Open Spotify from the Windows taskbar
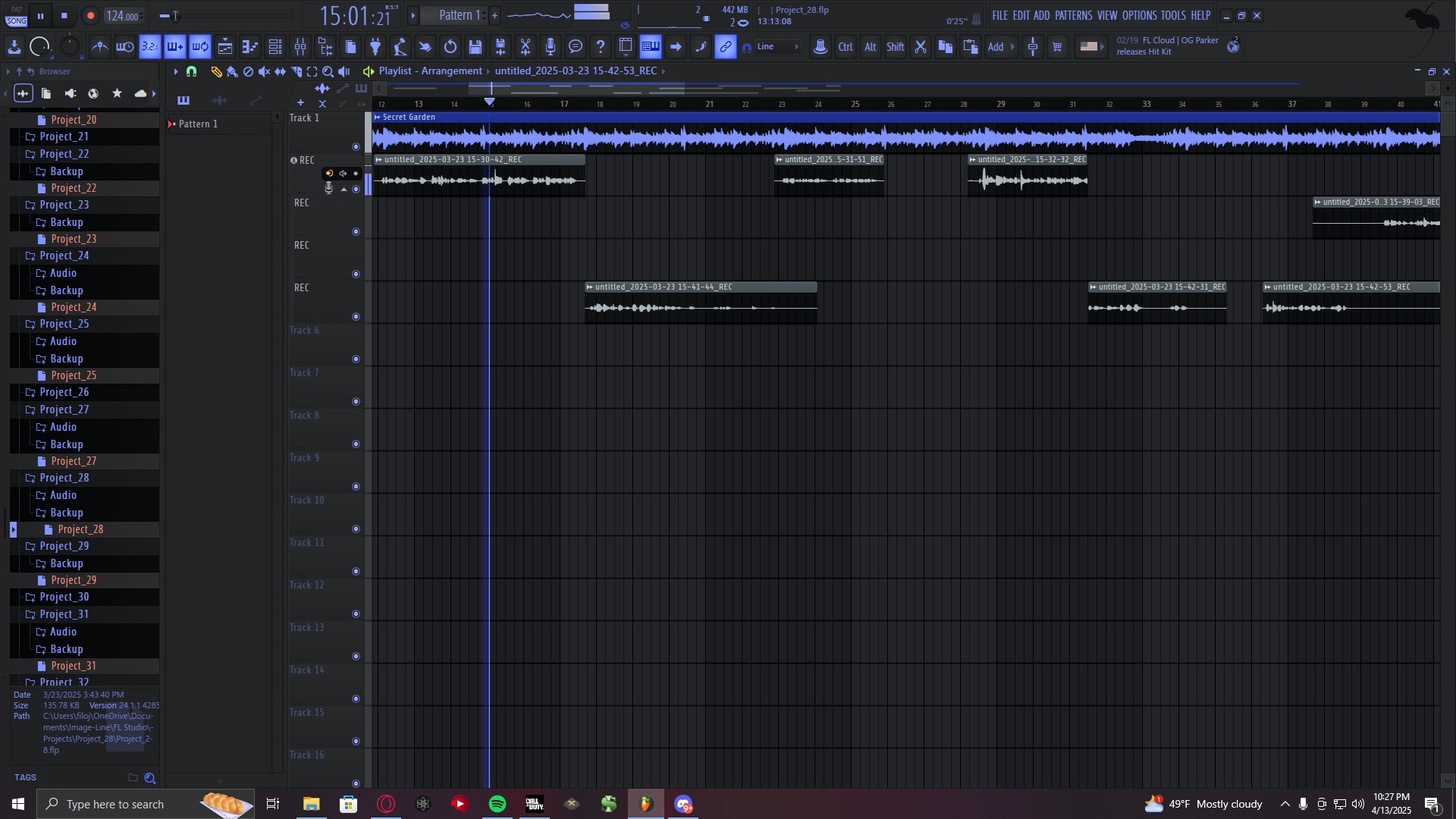Image resolution: width=1456 pixels, height=819 pixels. pos(497,804)
